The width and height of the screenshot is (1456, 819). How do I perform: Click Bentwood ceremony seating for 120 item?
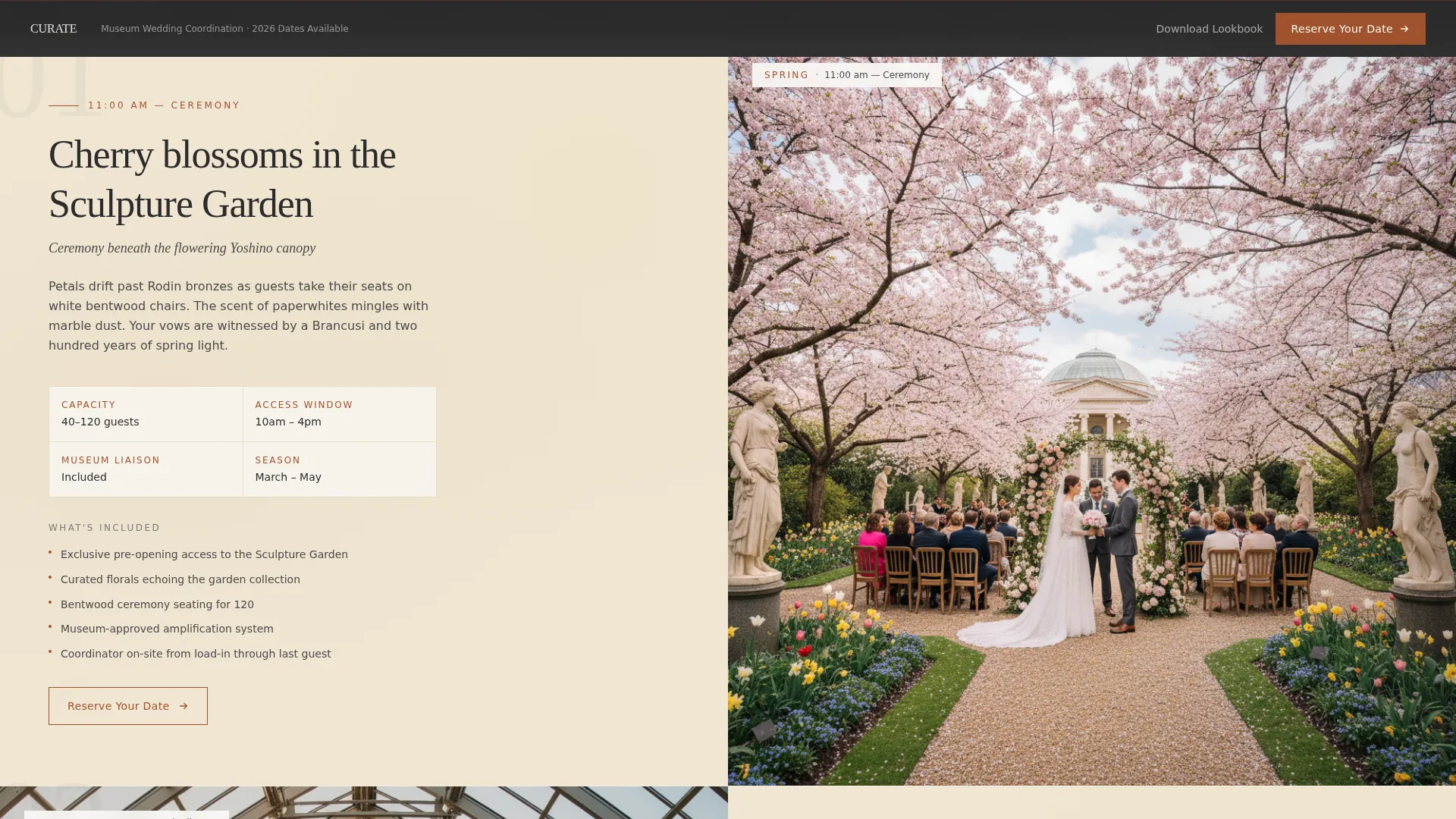coord(157,604)
